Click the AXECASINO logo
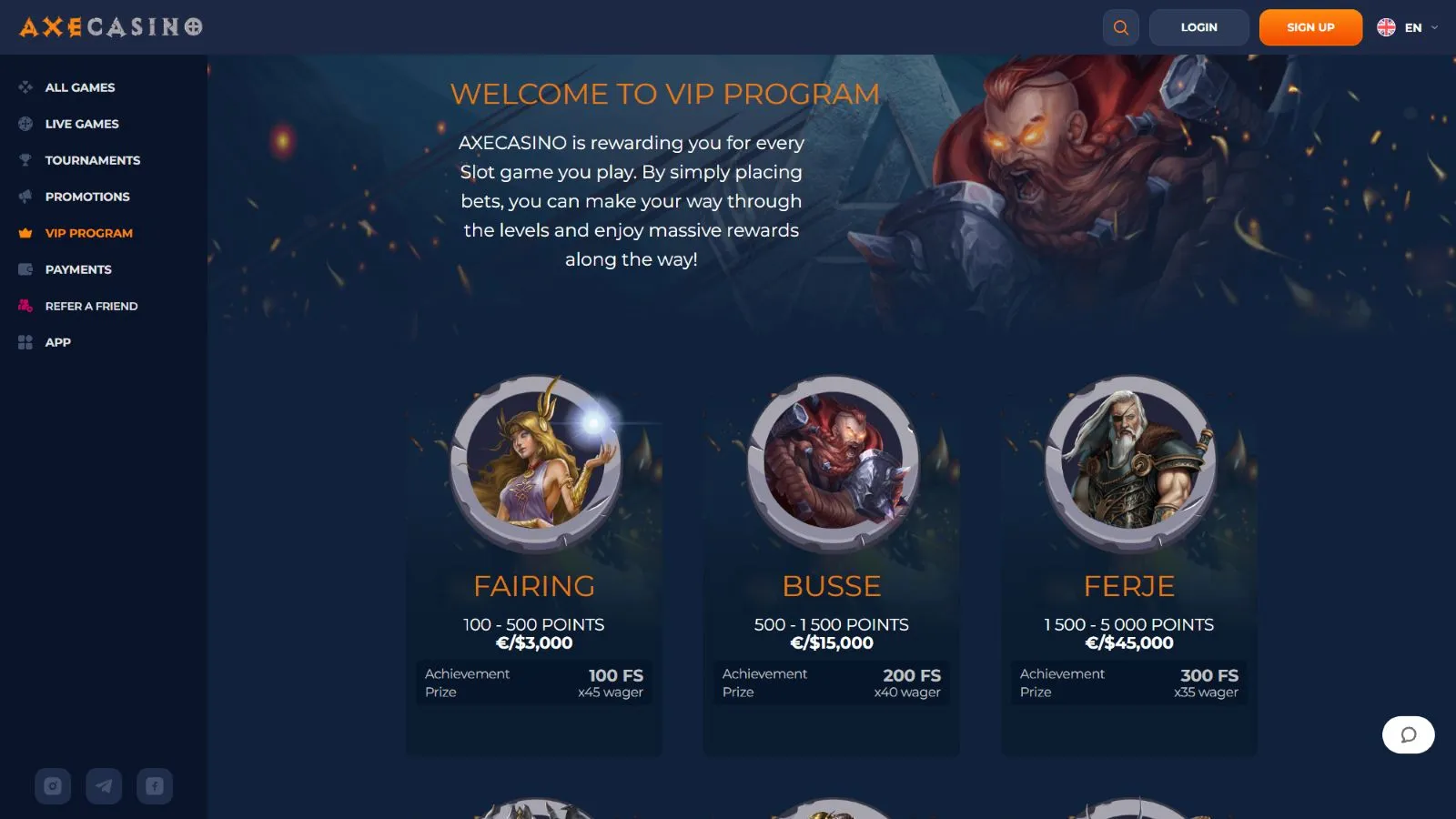Viewport: 1456px width, 819px height. 111,27
